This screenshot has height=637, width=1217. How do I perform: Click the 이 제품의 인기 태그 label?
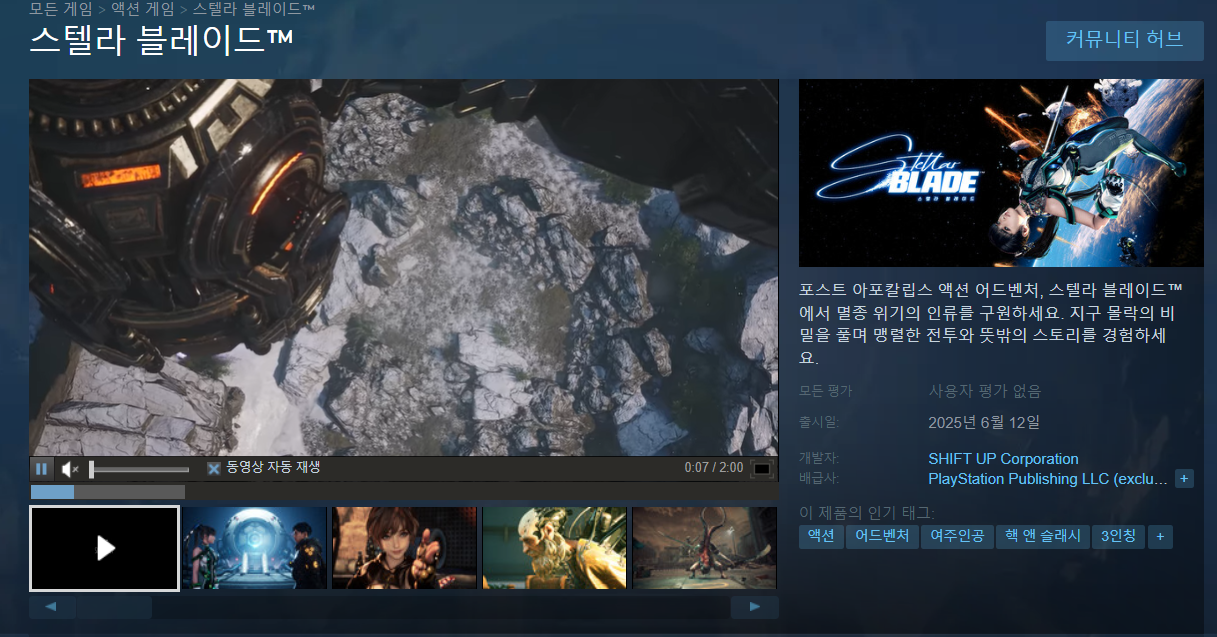pyautogui.click(x=867, y=513)
